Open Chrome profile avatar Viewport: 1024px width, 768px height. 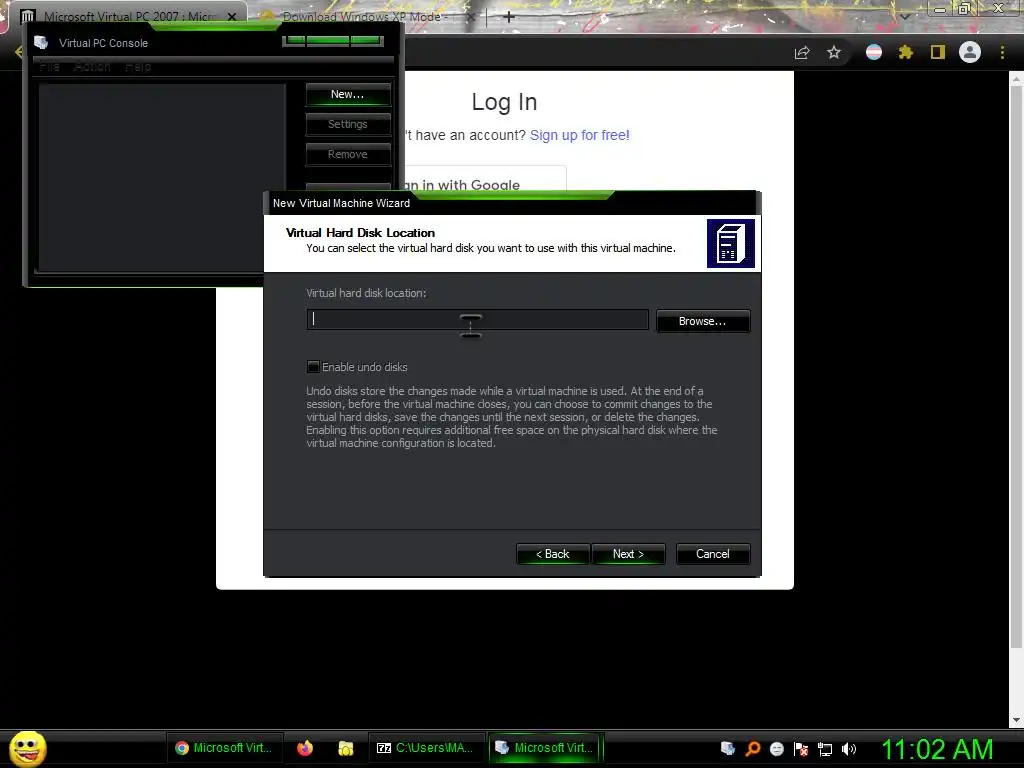click(x=970, y=52)
